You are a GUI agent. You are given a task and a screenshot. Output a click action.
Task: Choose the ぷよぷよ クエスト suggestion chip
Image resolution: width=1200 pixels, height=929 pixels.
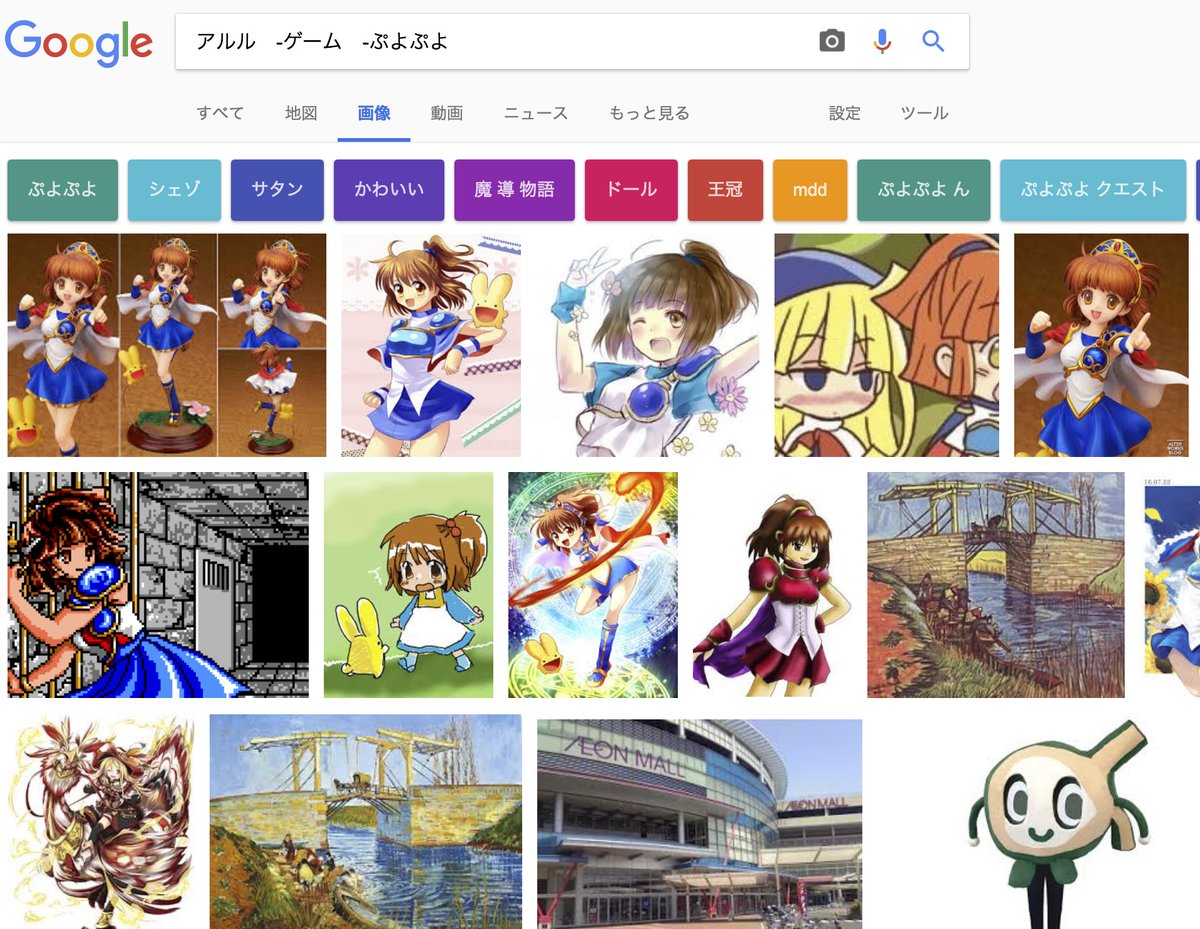point(1093,190)
